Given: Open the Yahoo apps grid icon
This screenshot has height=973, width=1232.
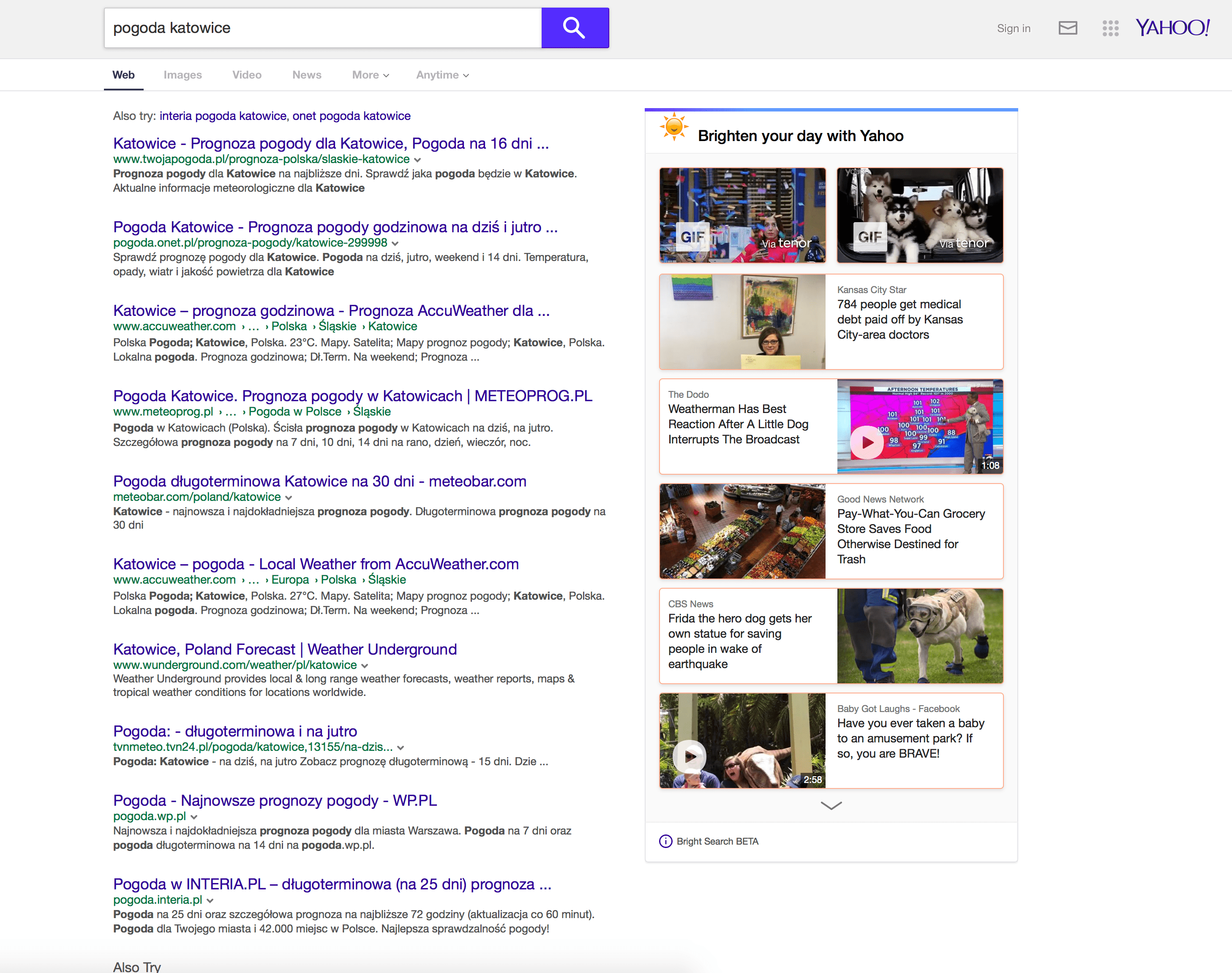Looking at the screenshot, I should click(1110, 28).
